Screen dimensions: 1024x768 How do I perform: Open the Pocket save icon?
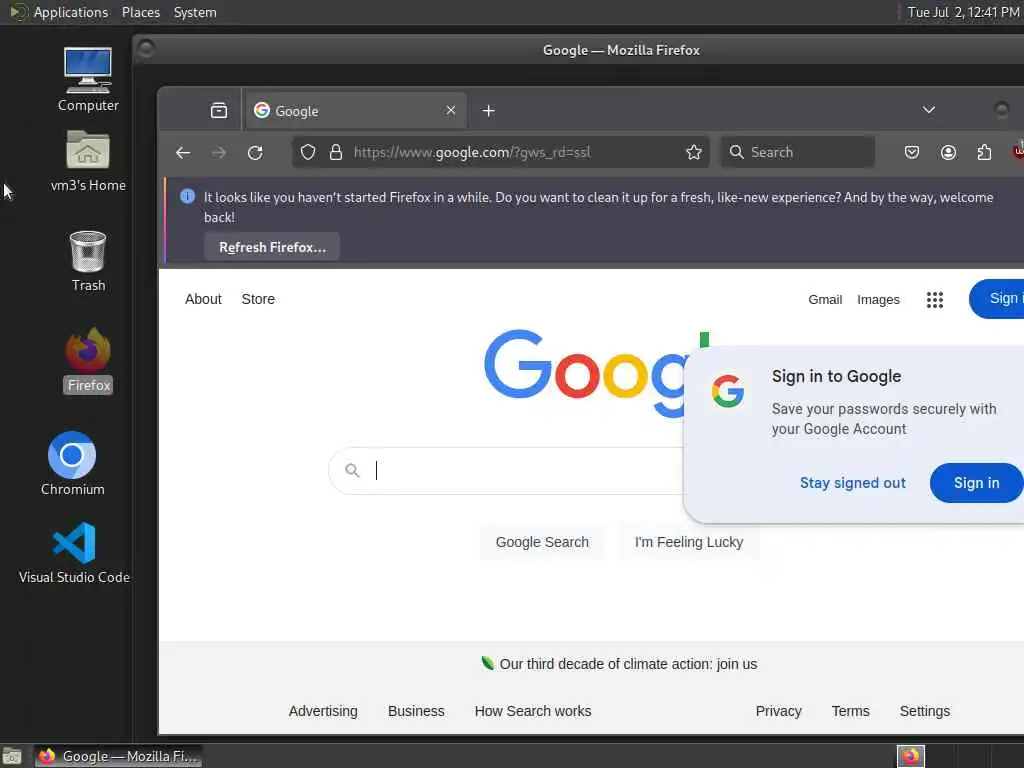pos(912,152)
